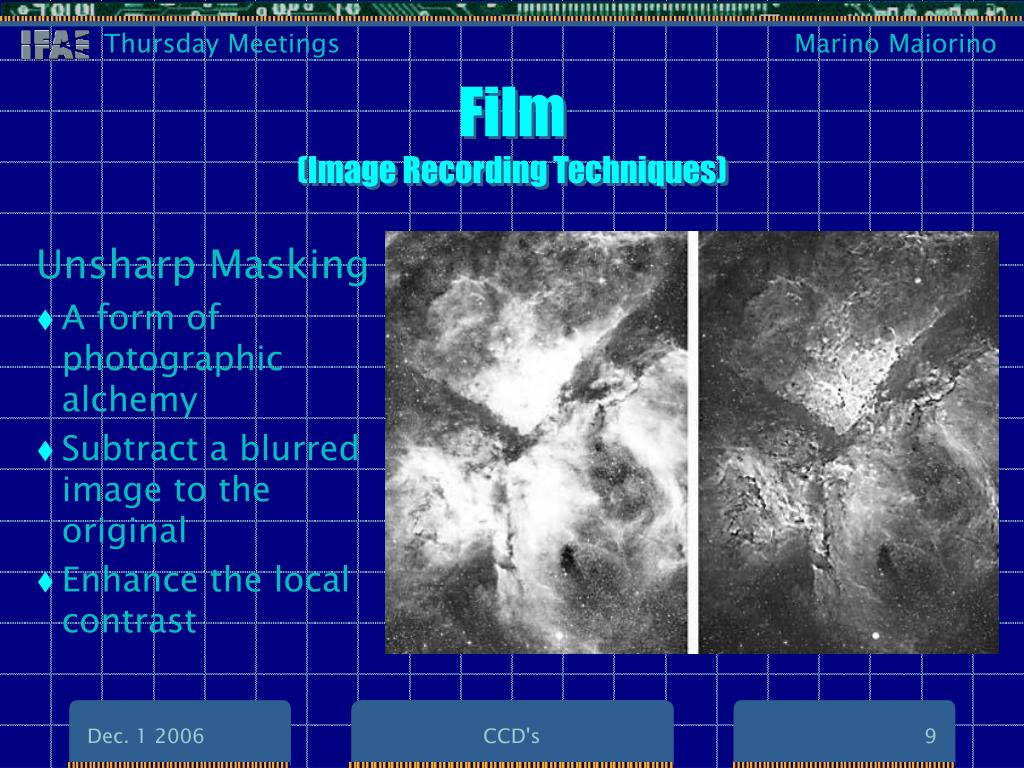Click the author name 'Marino Maiorino'

click(895, 44)
